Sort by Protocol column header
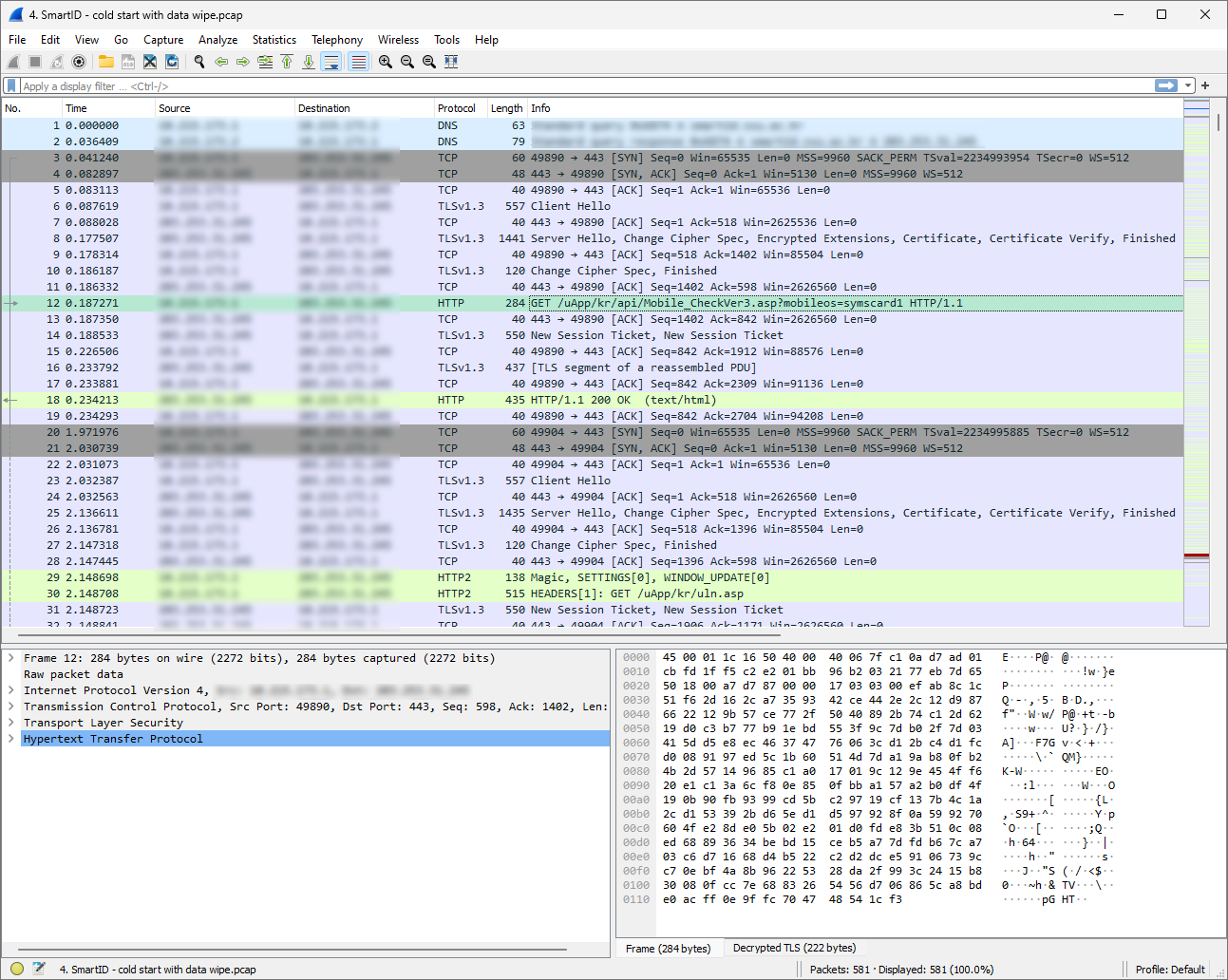 [x=461, y=108]
